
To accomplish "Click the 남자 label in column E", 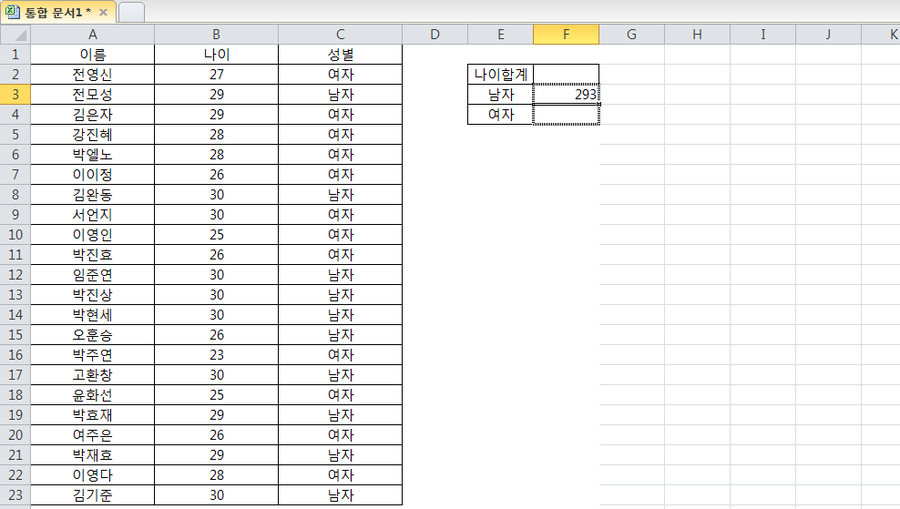I will pyautogui.click(x=501, y=95).
